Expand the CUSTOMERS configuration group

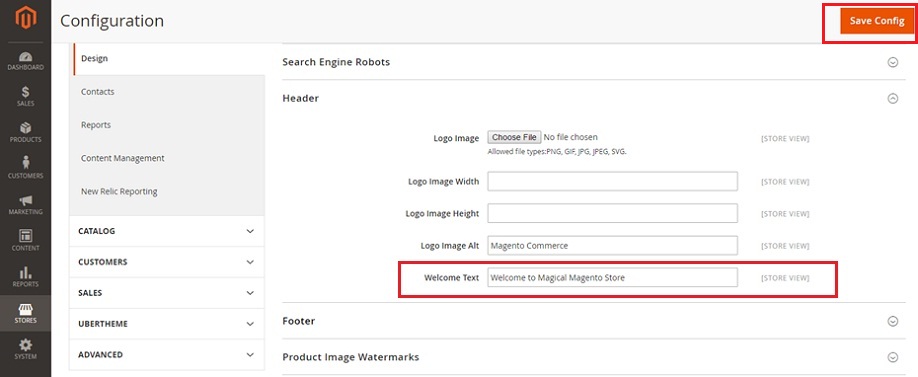tap(167, 262)
